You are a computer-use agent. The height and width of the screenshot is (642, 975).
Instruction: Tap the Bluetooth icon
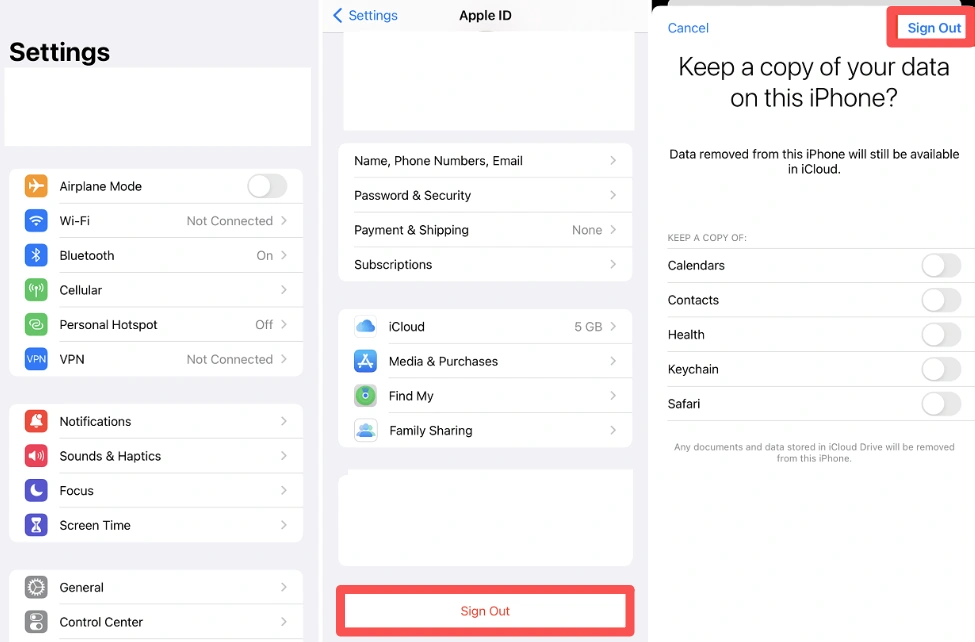point(36,255)
